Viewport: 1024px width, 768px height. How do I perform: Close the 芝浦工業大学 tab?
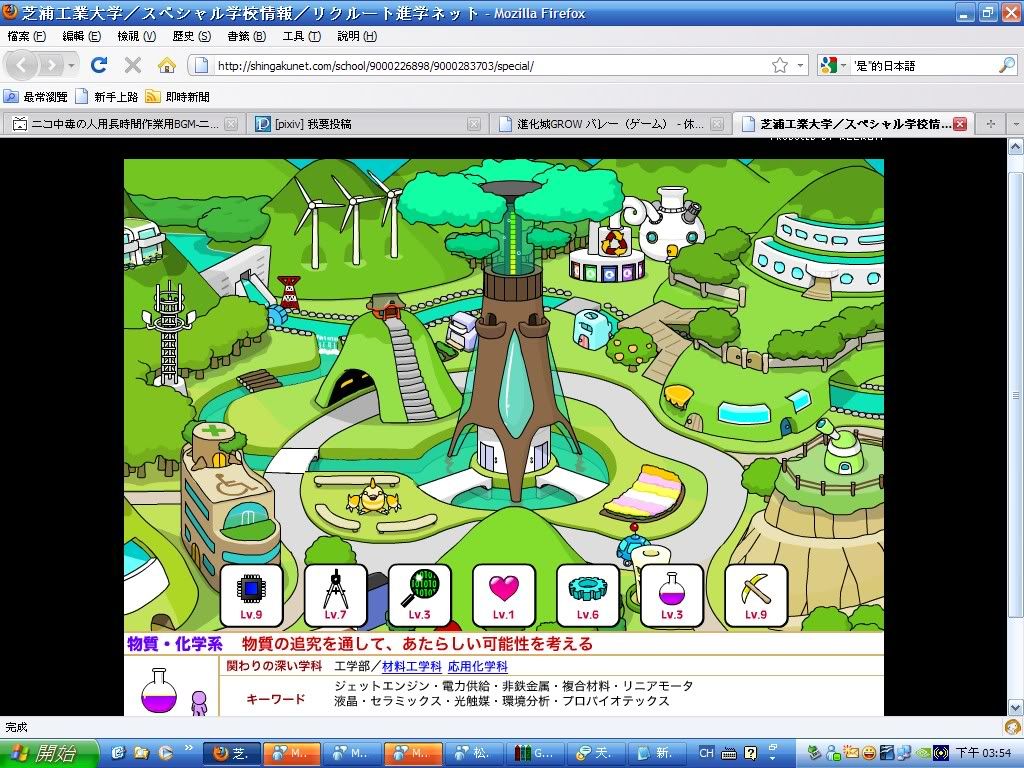coord(960,123)
